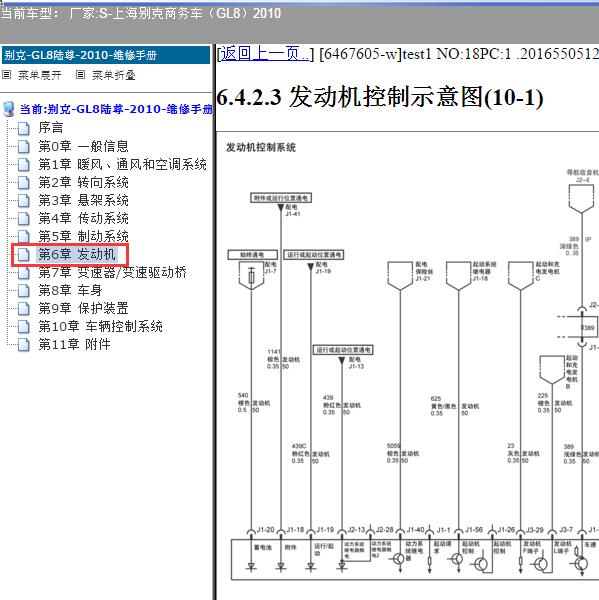599x600 pixels.
Task: Click the page icon next to 第0章
Action: click(24, 147)
